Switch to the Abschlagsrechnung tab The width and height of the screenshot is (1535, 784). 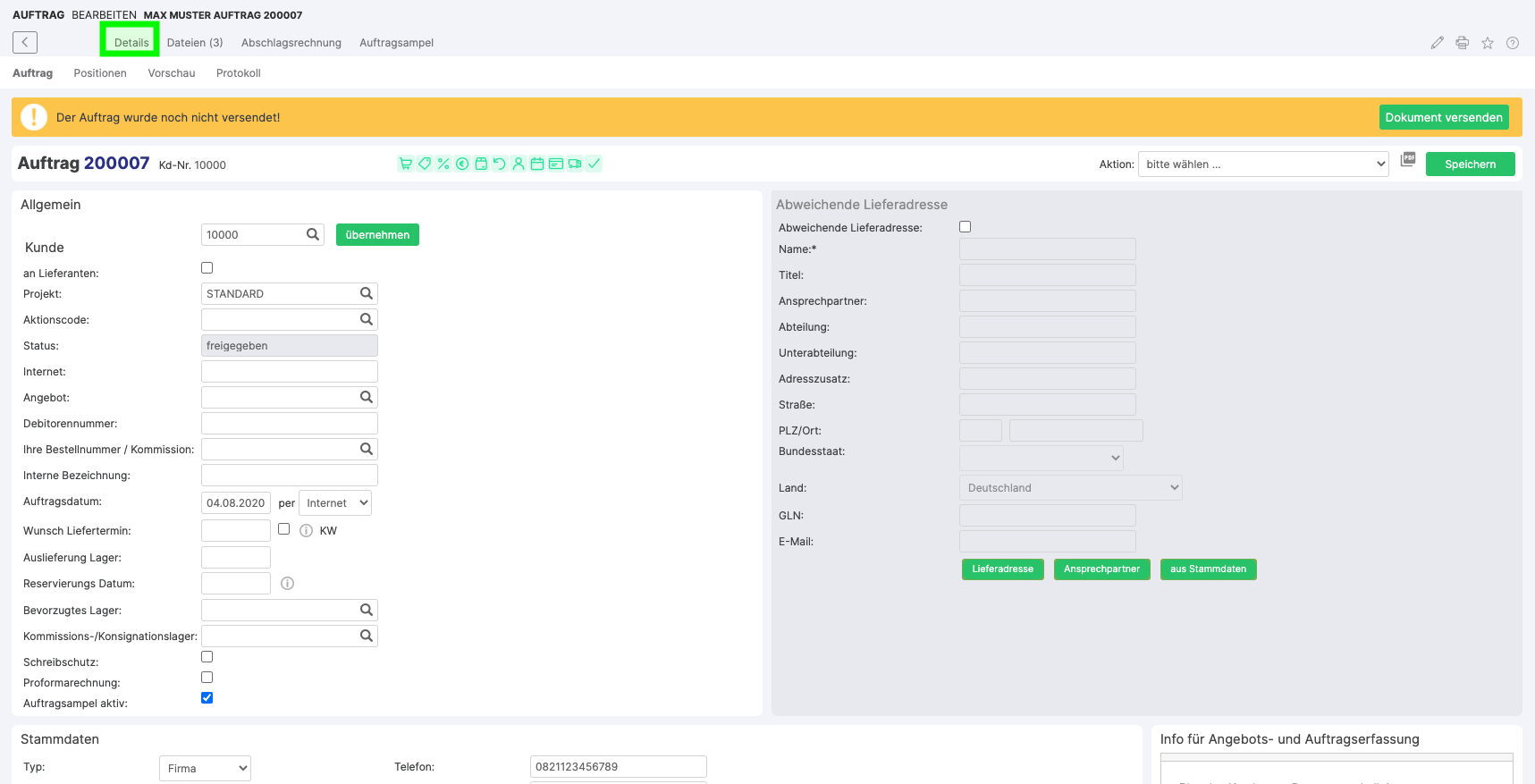291,43
